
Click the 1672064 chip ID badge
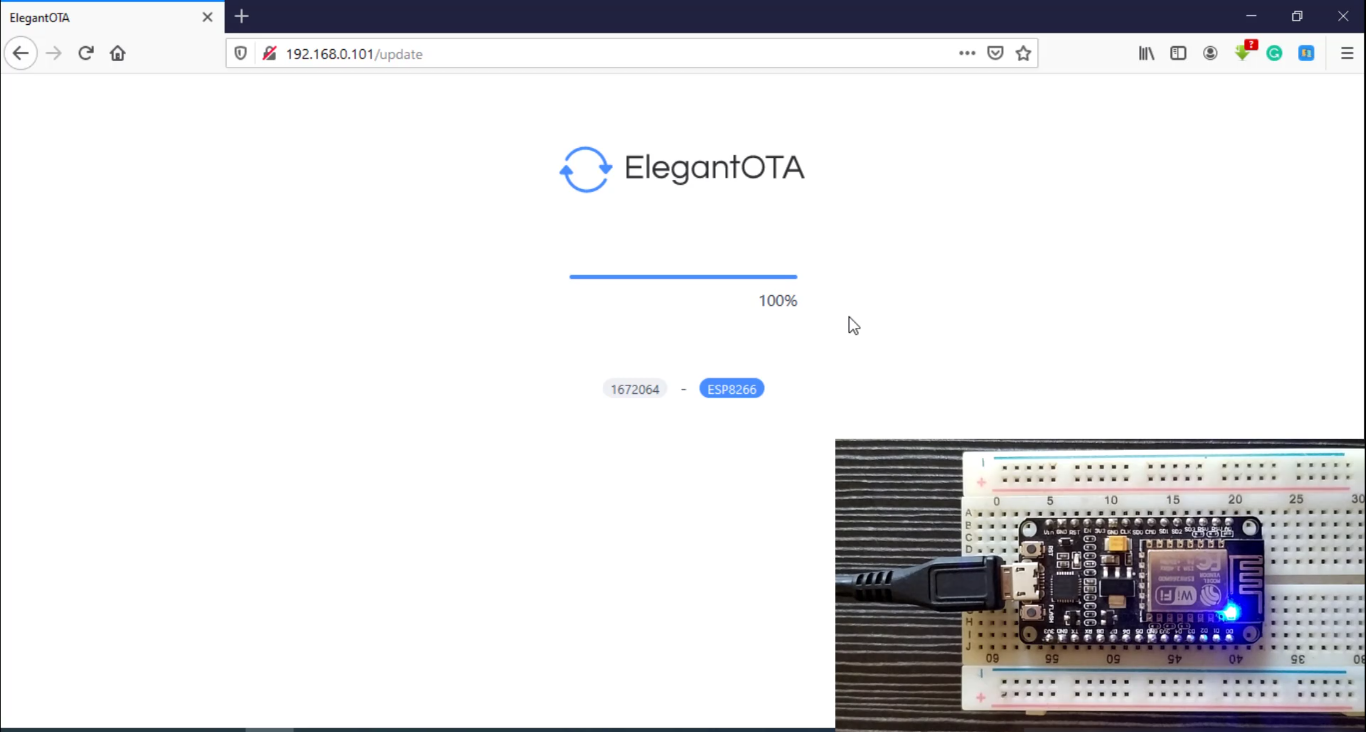pos(635,389)
